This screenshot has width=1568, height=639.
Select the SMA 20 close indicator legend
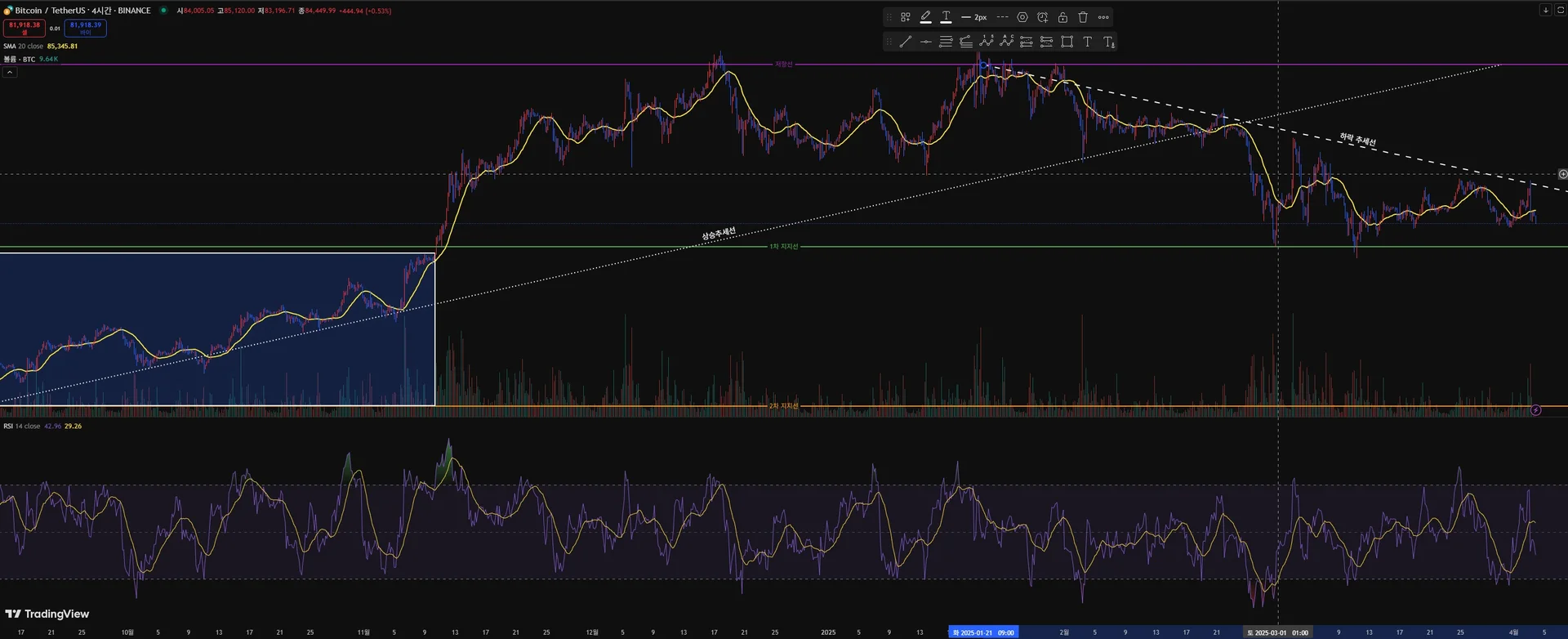tap(23, 47)
